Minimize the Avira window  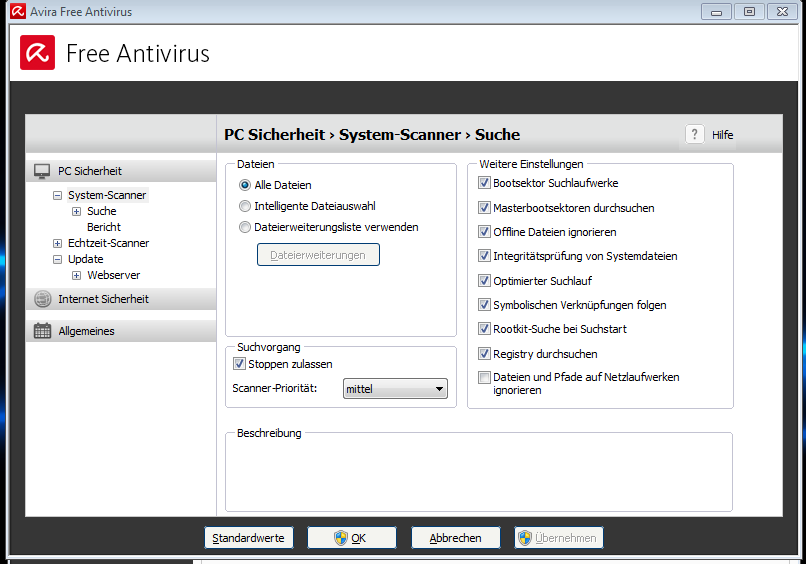pyautogui.click(x=716, y=12)
